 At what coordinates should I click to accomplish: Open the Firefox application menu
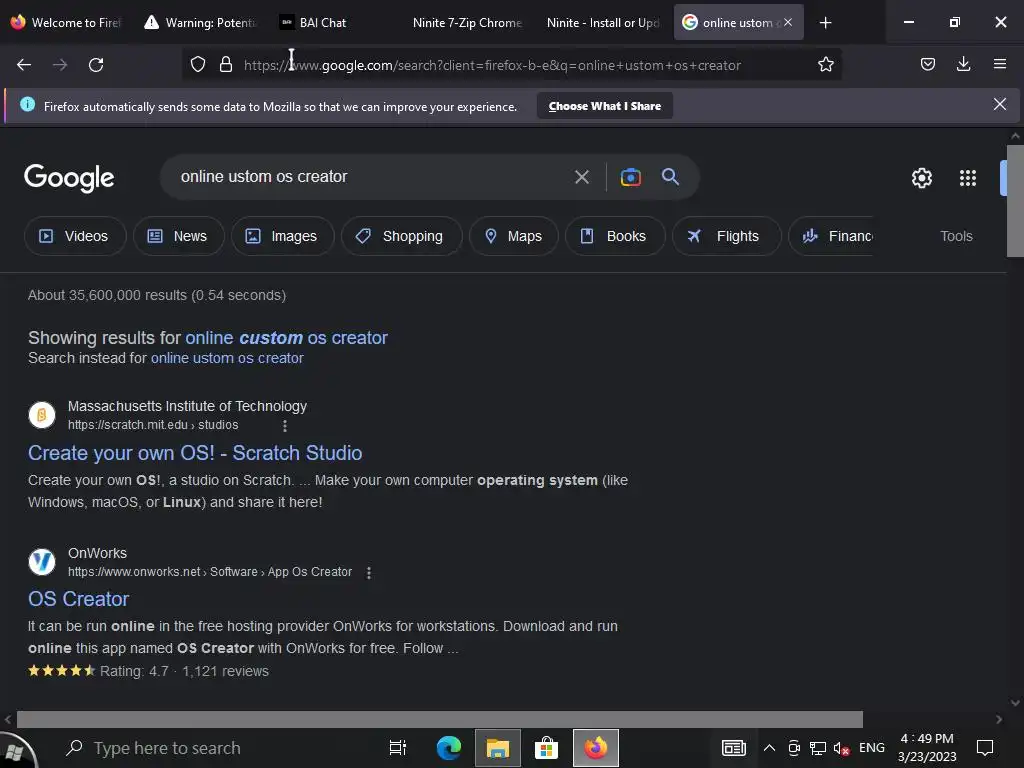999,64
